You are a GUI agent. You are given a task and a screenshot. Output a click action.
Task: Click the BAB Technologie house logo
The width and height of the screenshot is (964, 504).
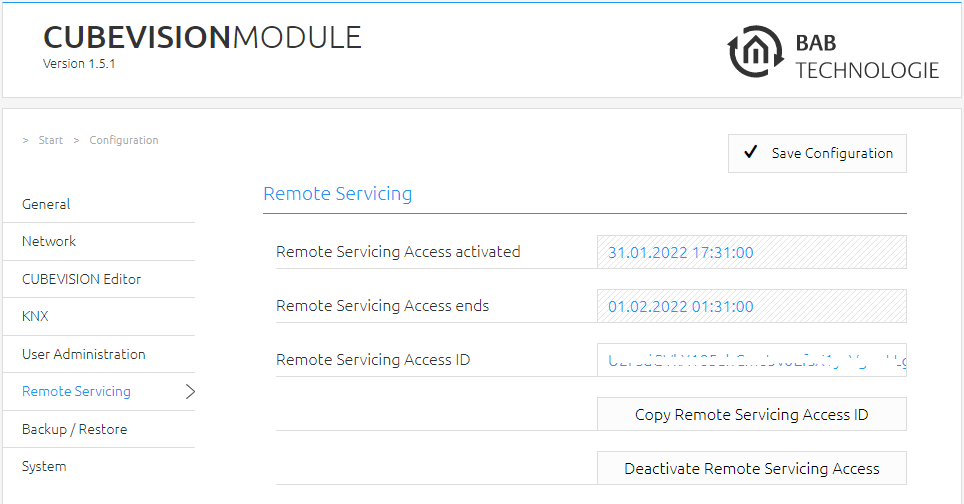tap(756, 52)
